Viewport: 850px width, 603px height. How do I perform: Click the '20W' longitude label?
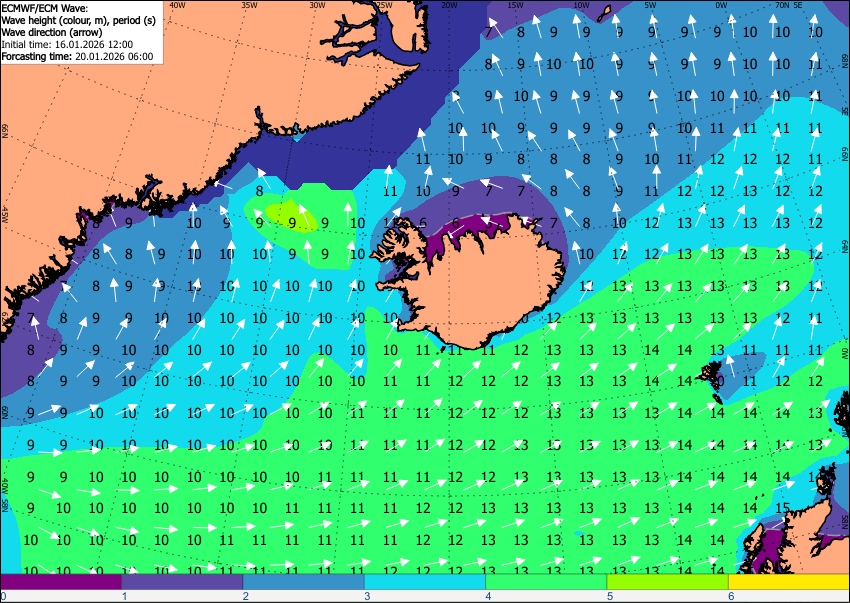(449, 5)
